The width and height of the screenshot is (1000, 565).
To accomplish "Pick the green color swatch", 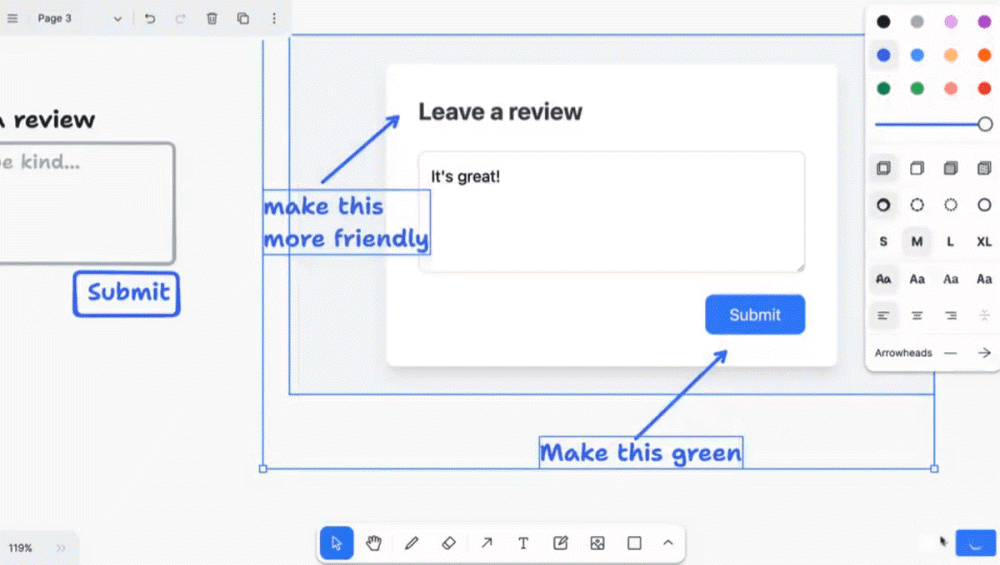I will pyautogui.click(x=917, y=89).
